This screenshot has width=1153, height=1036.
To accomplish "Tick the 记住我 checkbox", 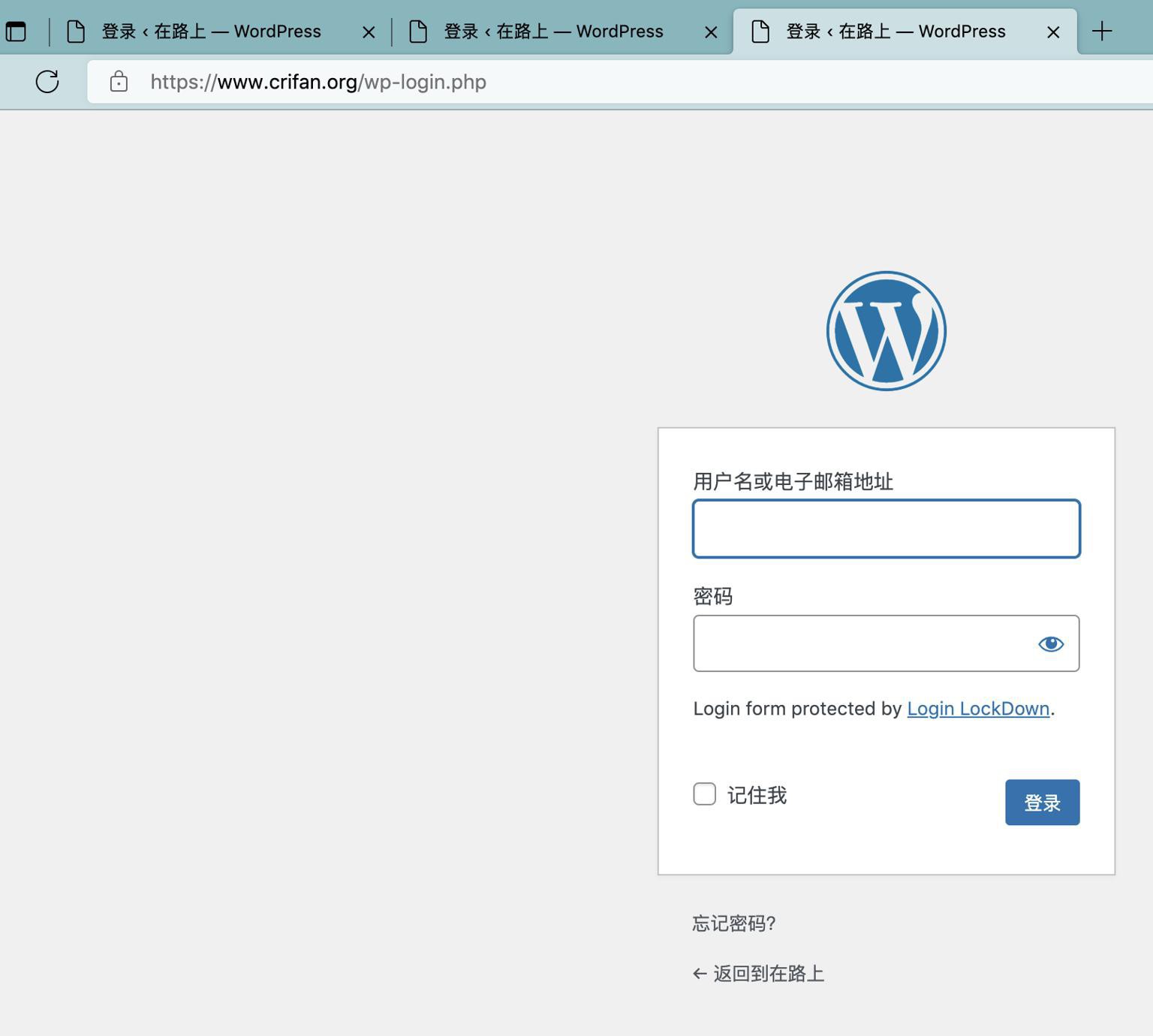I will click(705, 794).
